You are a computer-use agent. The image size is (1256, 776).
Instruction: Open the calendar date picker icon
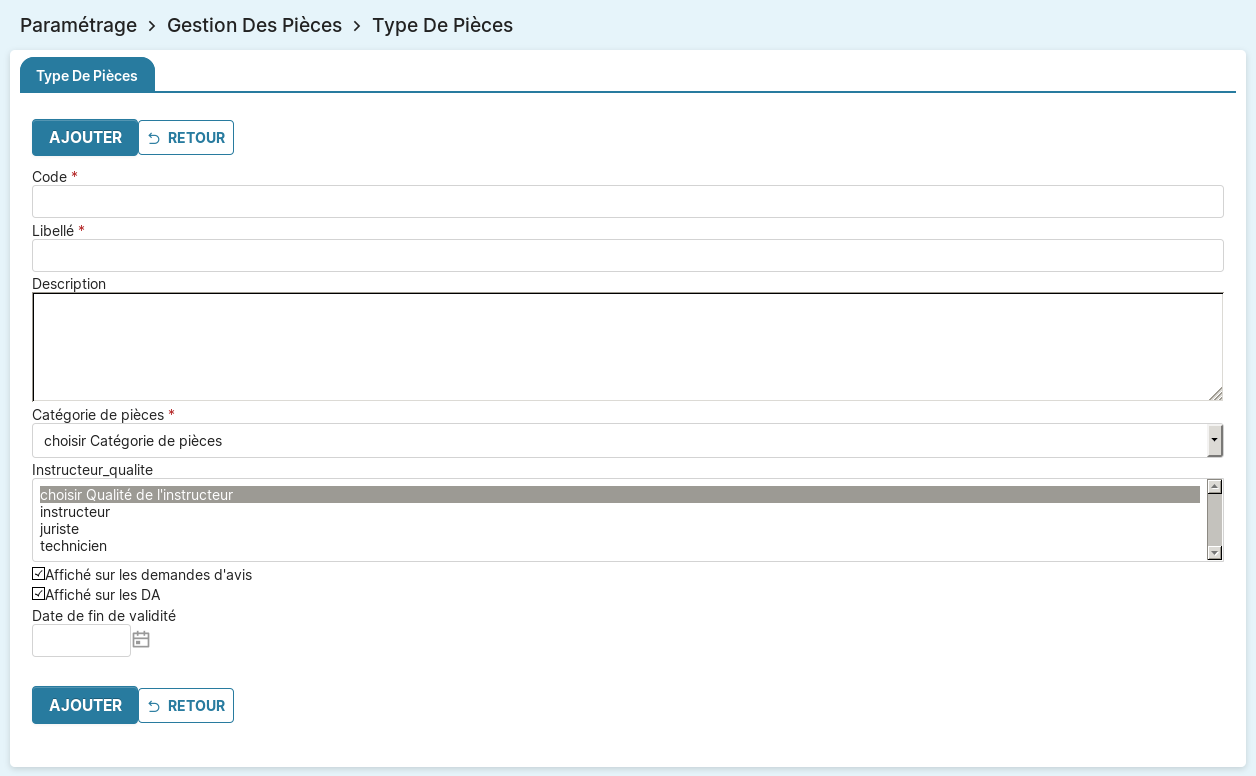coord(141,640)
